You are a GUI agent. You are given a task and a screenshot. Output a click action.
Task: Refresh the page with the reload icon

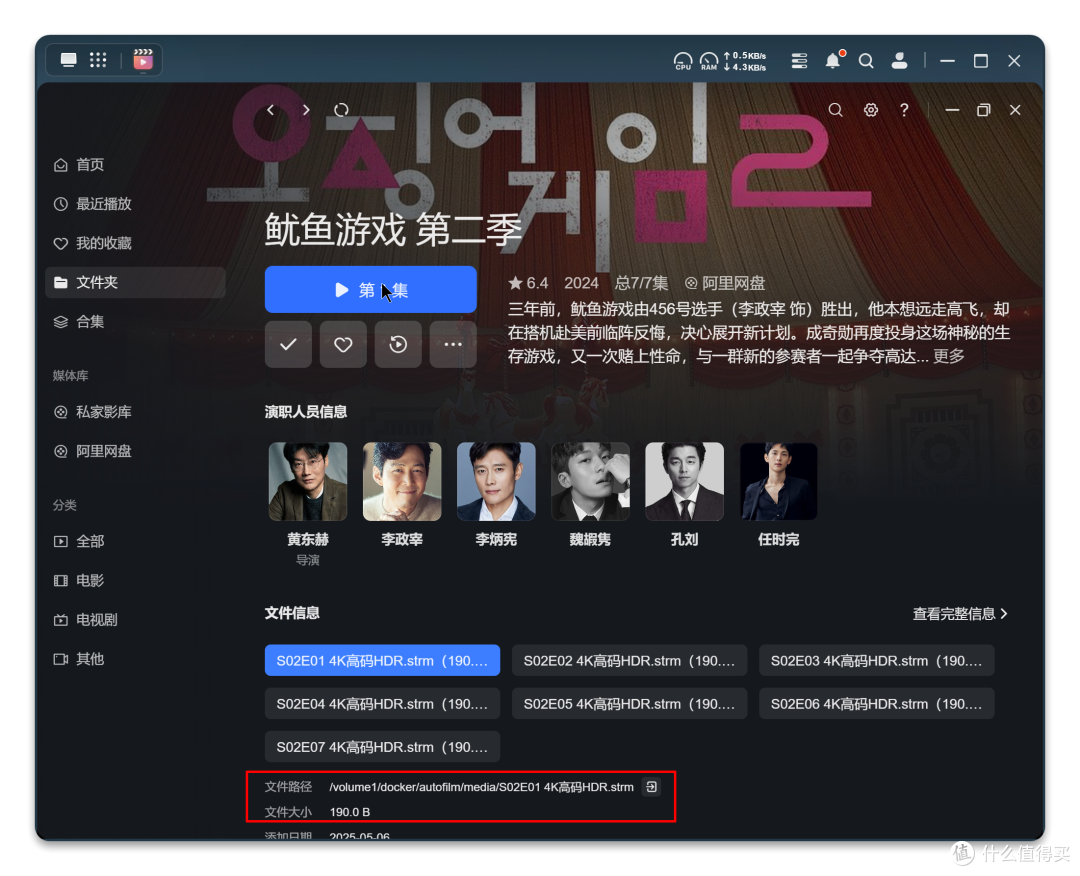click(x=342, y=110)
